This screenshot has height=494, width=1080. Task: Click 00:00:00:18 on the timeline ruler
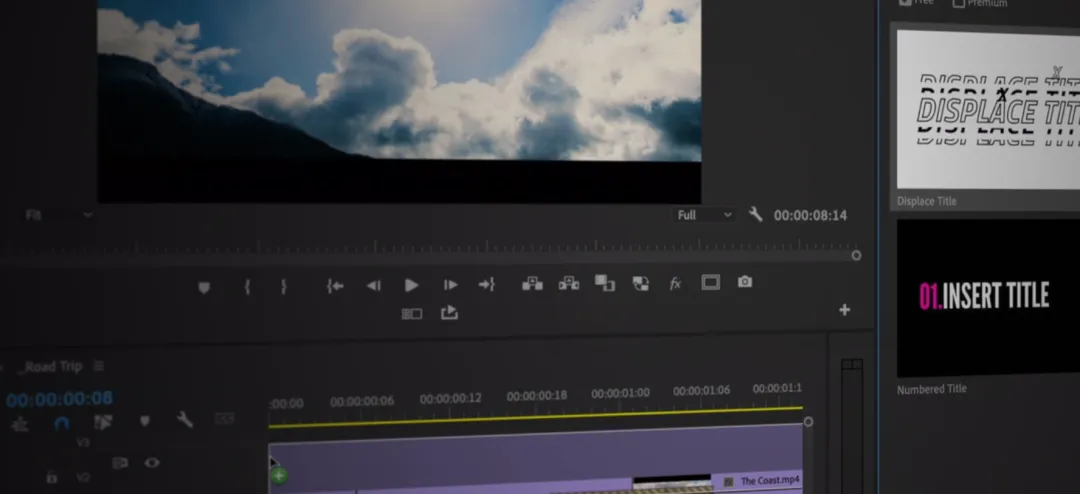(537, 395)
